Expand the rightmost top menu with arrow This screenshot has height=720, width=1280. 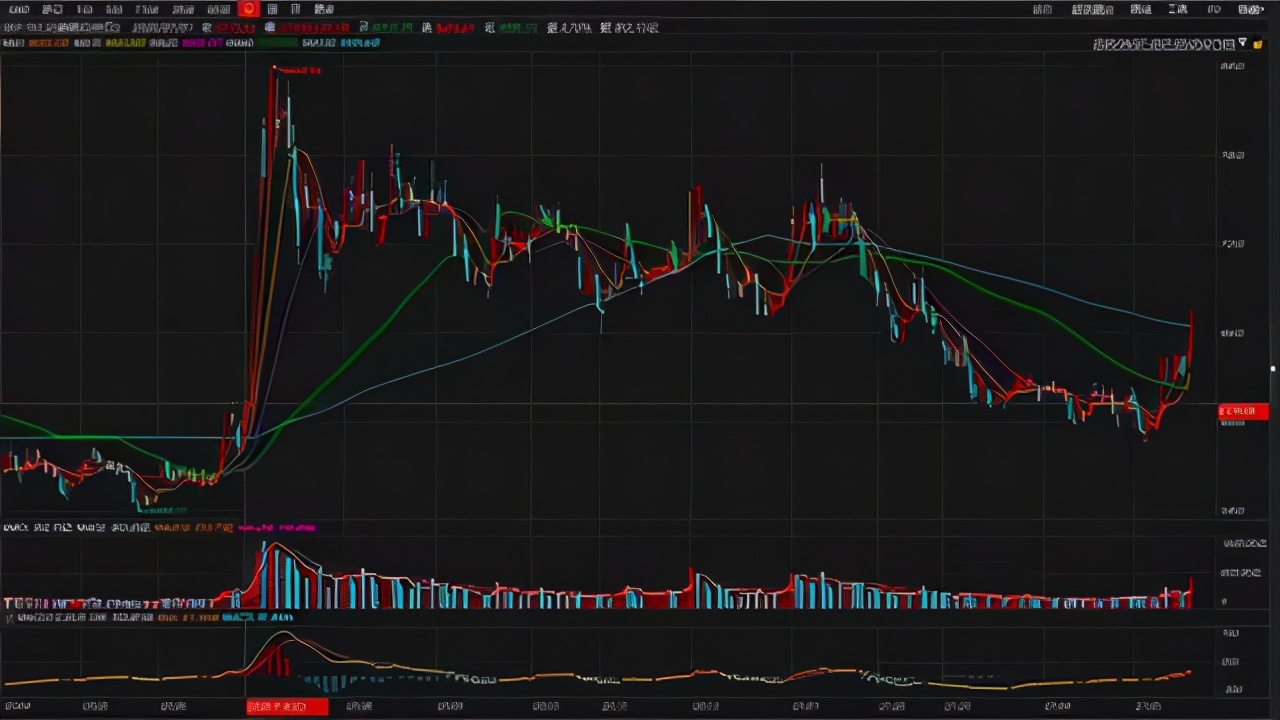pyautogui.click(x=1250, y=9)
